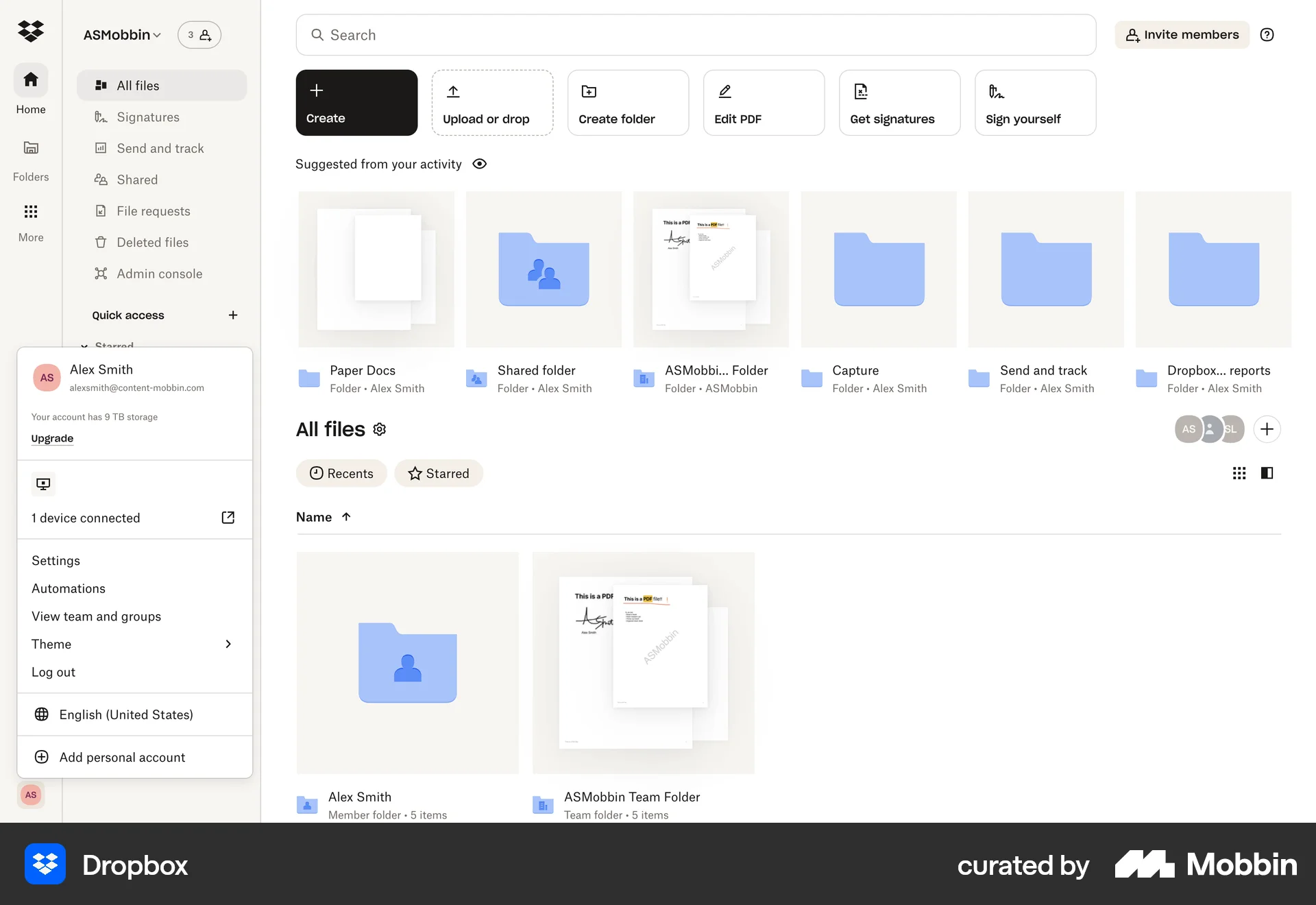Image resolution: width=1316 pixels, height=905 pixels.
Task: Open the Get signatures tool
Action: point(899,102)
